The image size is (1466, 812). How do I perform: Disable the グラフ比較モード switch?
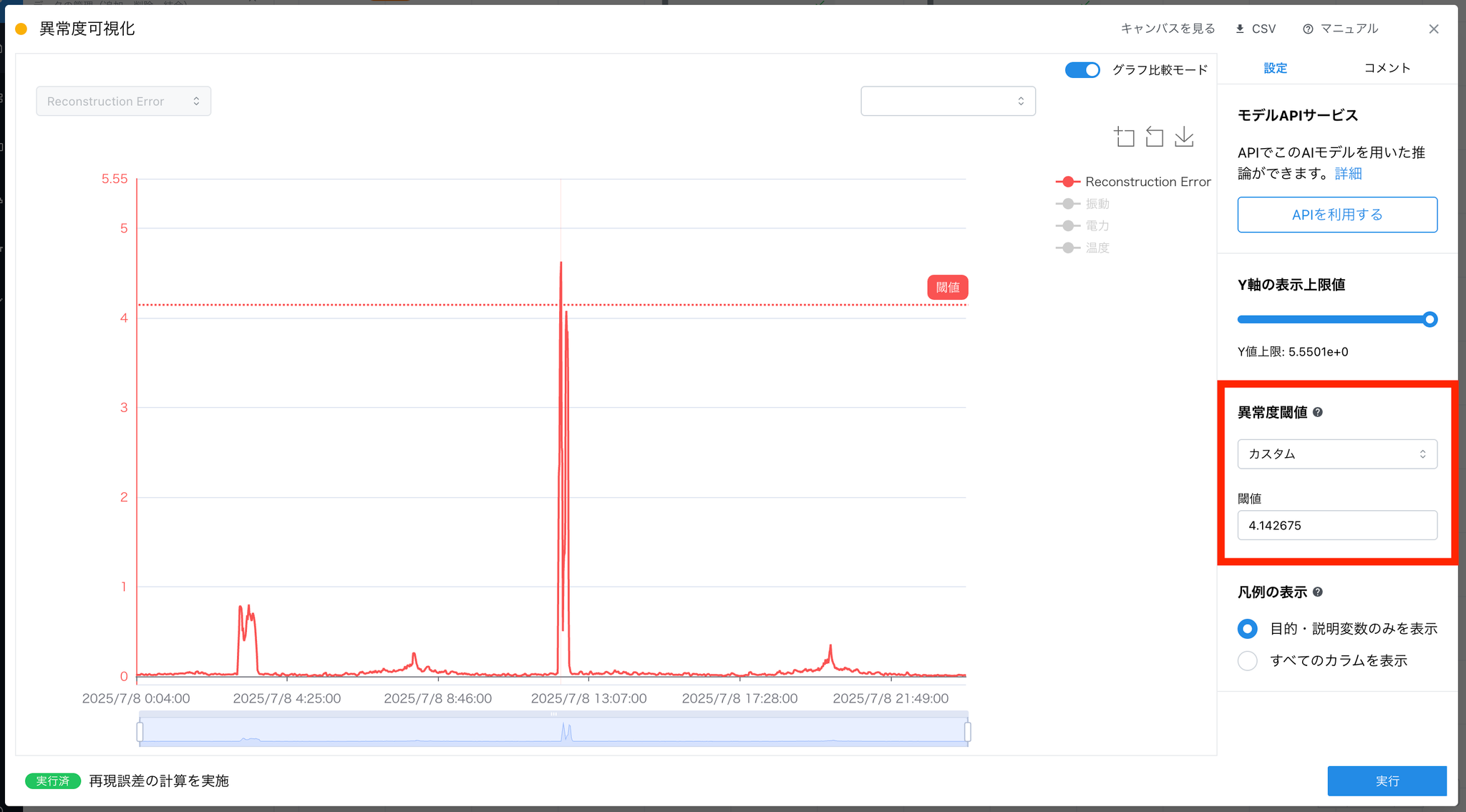(1082, 70)
